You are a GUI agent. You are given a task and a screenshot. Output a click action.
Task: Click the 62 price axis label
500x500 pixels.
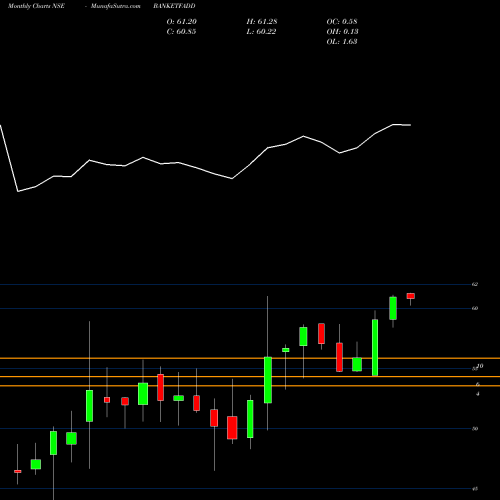[x=475, y=284]
